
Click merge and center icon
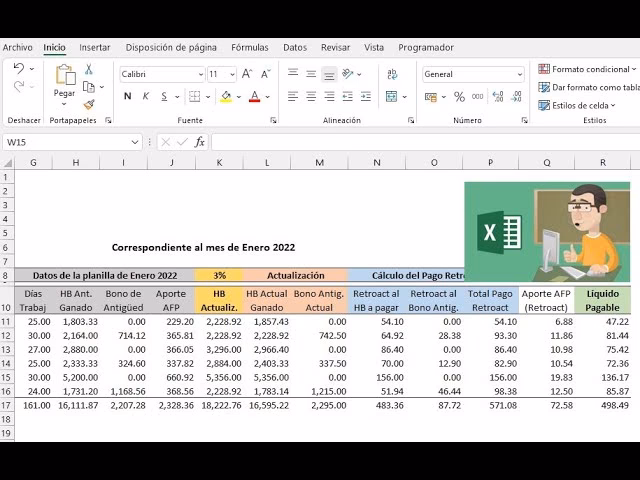point(391,96)
